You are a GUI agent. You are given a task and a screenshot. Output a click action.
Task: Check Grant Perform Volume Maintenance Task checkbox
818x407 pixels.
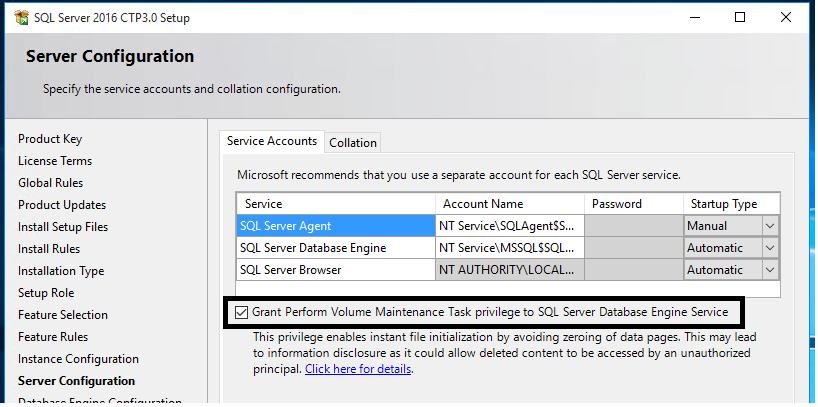[242, 313]
